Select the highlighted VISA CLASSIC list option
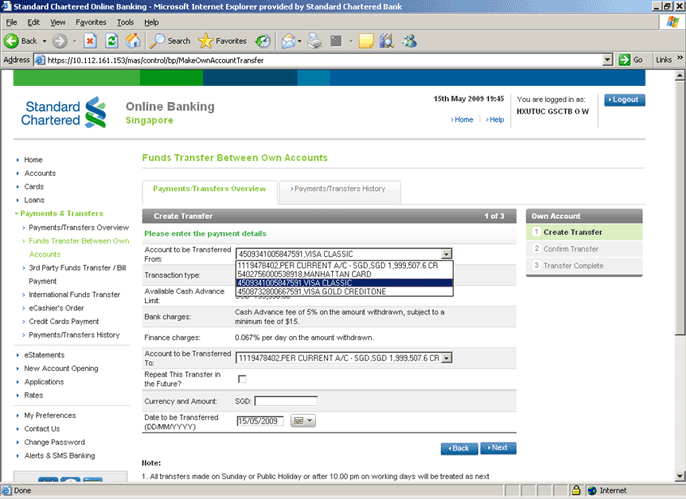Screen dimensions: 686x499 [x=344, y=283]
